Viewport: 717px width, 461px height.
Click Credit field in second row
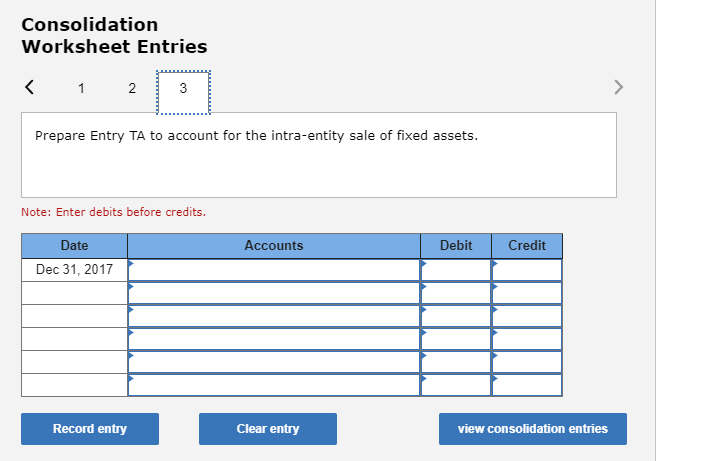(527, 293)
